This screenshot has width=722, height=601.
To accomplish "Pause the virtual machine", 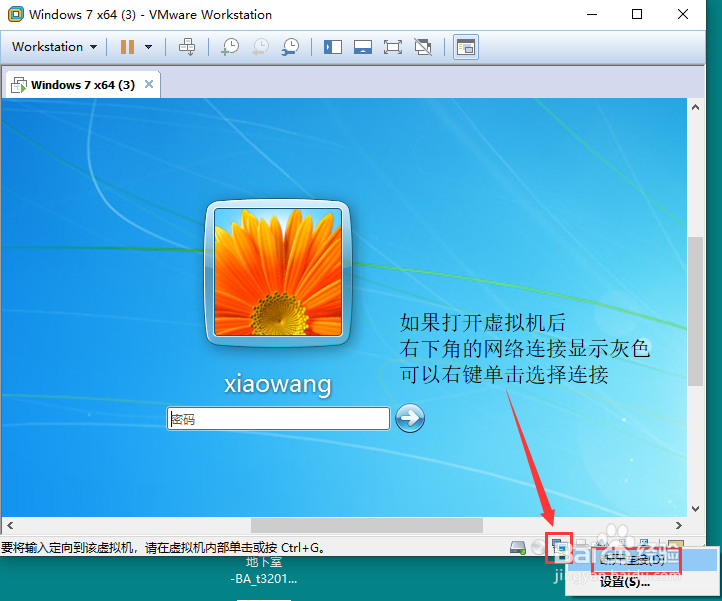I will point(127,47).
